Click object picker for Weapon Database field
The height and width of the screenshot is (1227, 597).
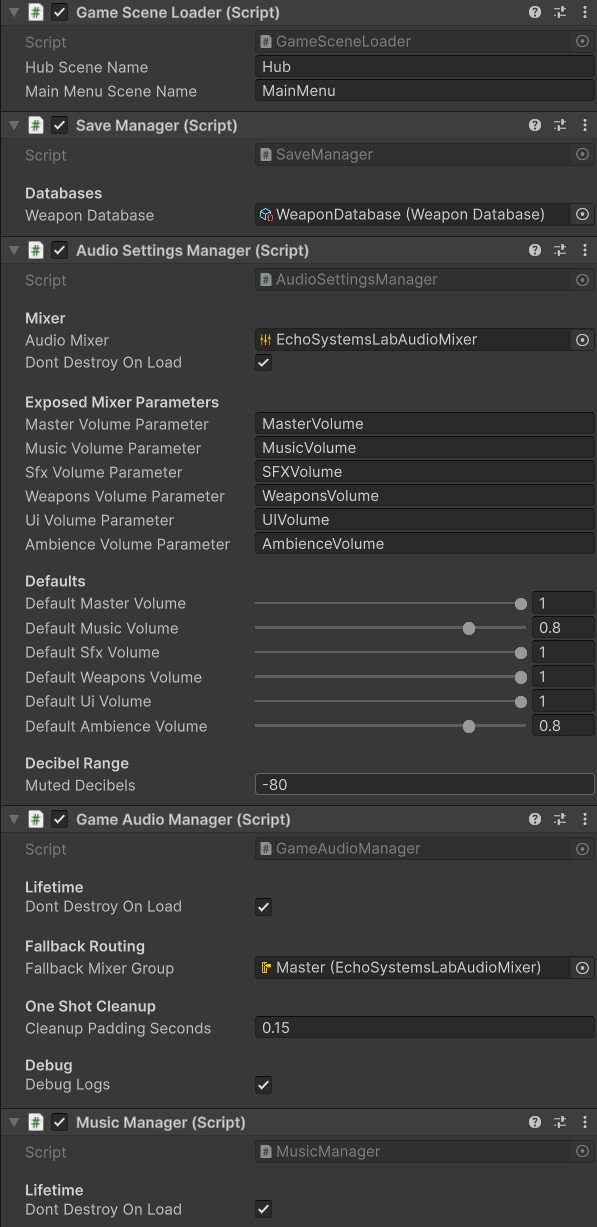pos(582,214)
